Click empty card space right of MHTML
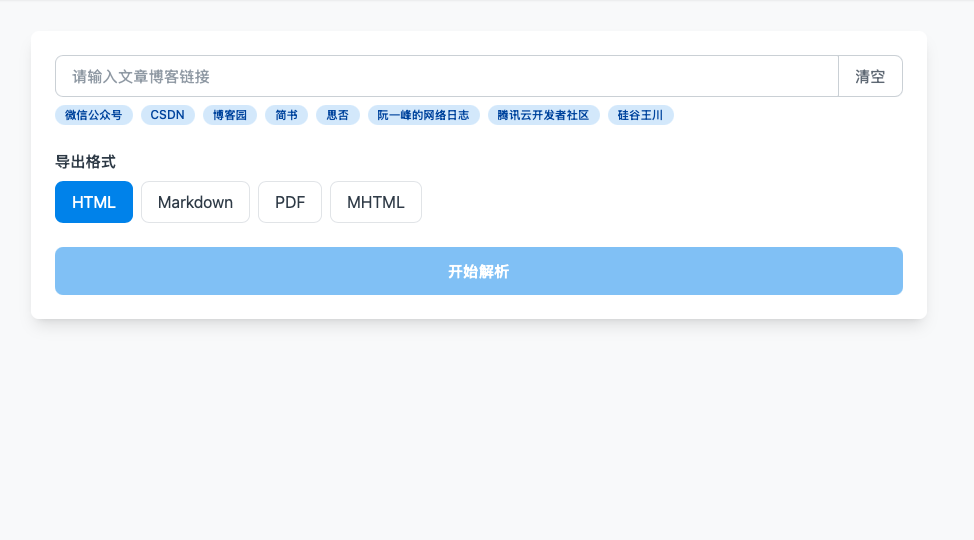The image size is (974, 540). (x=660, y=202)
